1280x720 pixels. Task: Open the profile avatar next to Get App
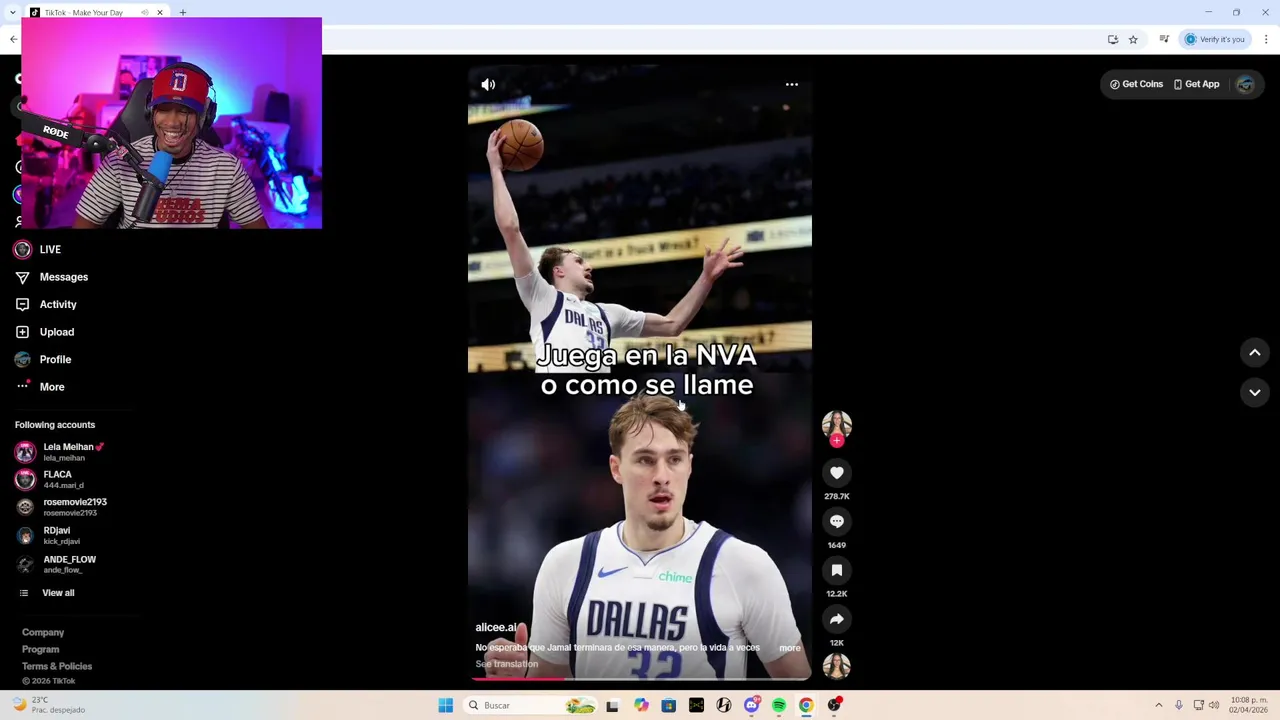(x=1245, y=84)
